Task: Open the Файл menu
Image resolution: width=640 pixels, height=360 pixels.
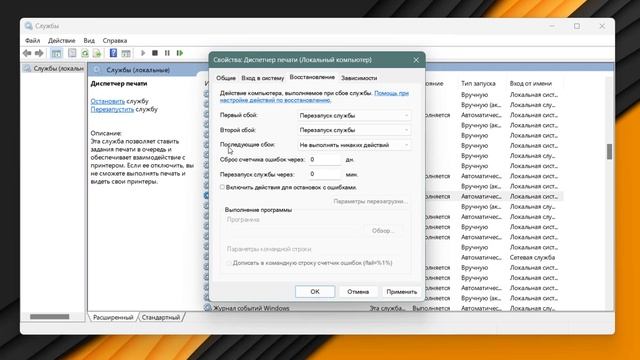Action: (x=33, y=40)
